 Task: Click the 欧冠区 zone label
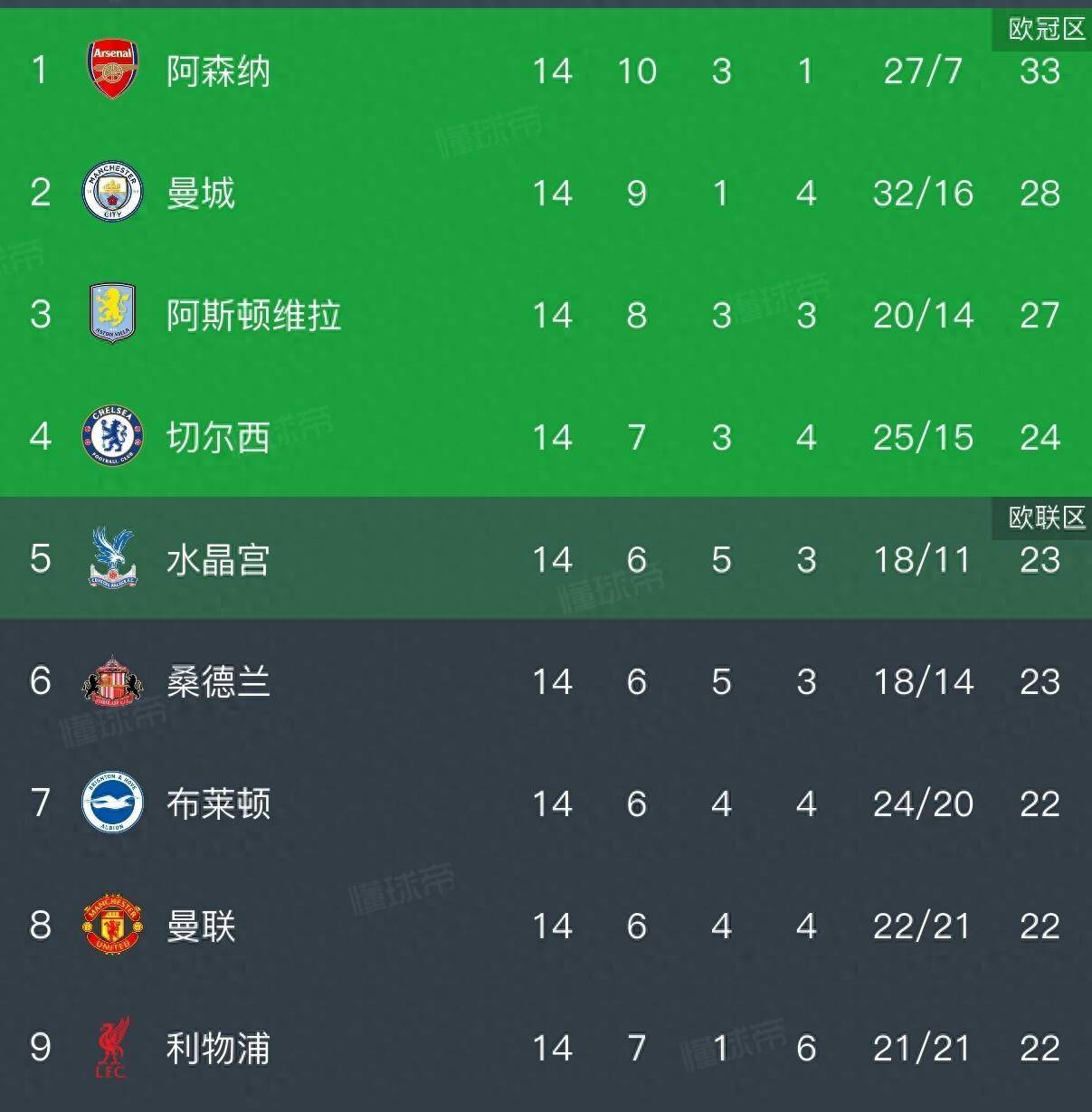(1046, 29)
